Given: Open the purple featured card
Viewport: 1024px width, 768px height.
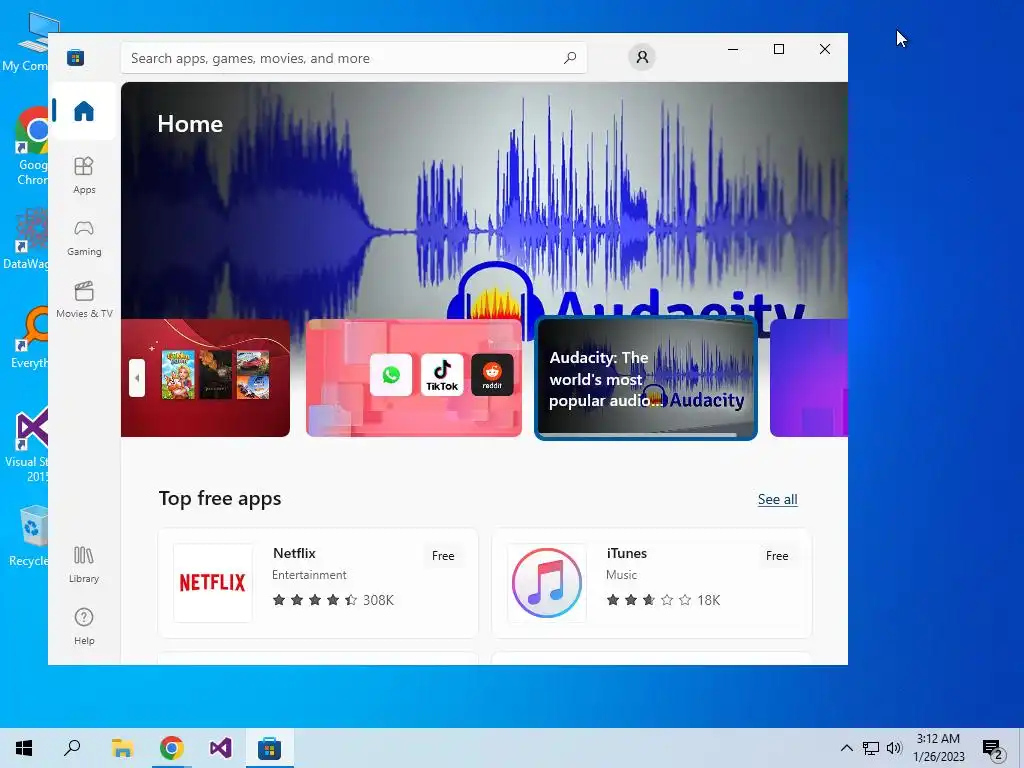Looking at the screenshot, I should coord(808,377).
